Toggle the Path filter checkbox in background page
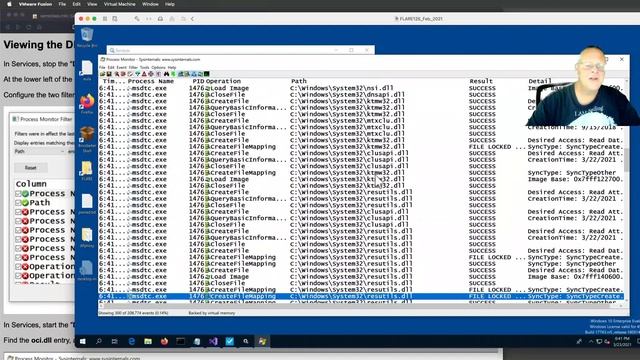 click(x=18, y=202)
